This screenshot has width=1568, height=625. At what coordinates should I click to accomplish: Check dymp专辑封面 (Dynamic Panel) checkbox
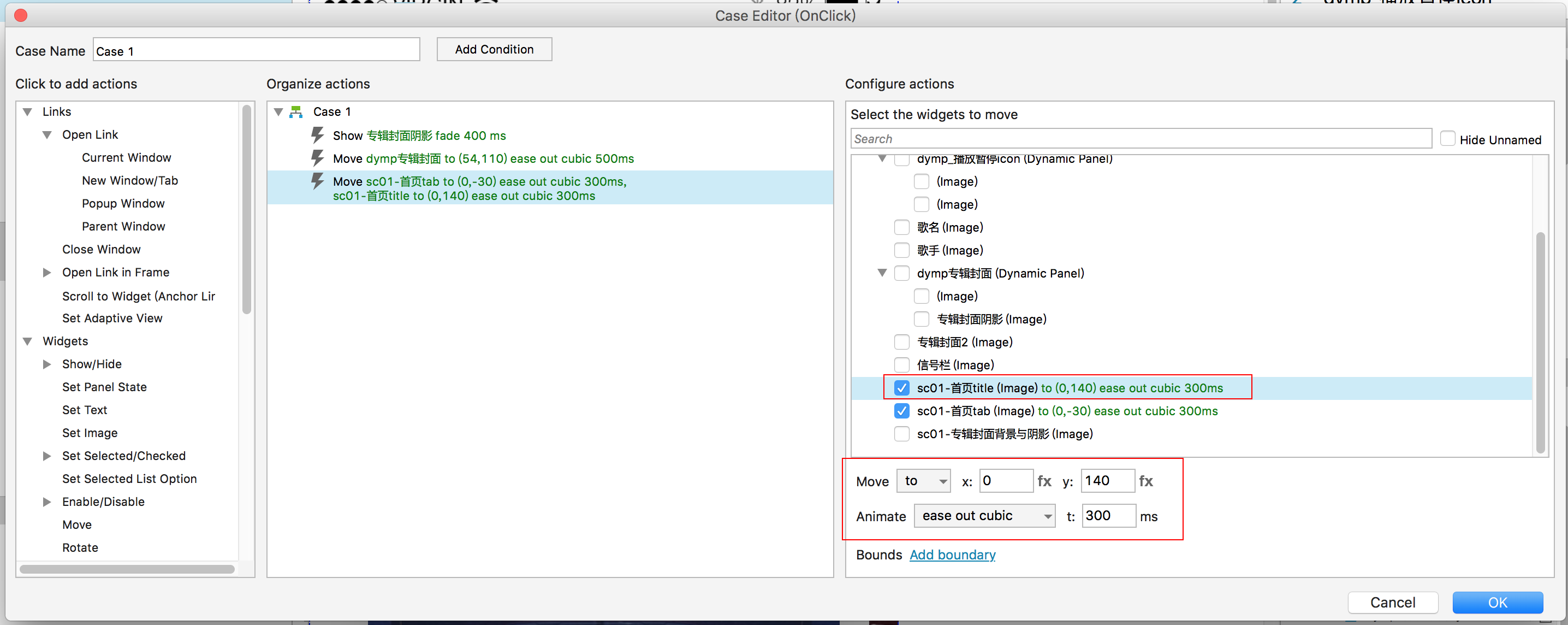tap(901, 273)
